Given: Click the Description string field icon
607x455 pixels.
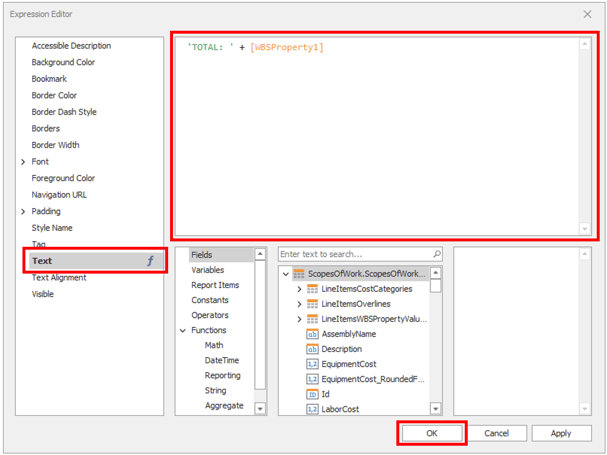Looking at the screenshot, I should click(312, 349).
